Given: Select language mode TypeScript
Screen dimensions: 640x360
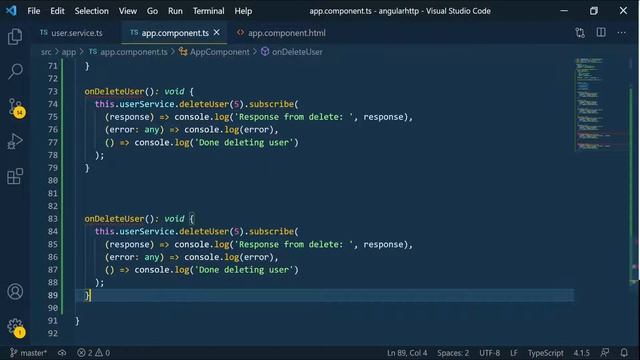Looking at the screenshot, I should coord(545,353).
